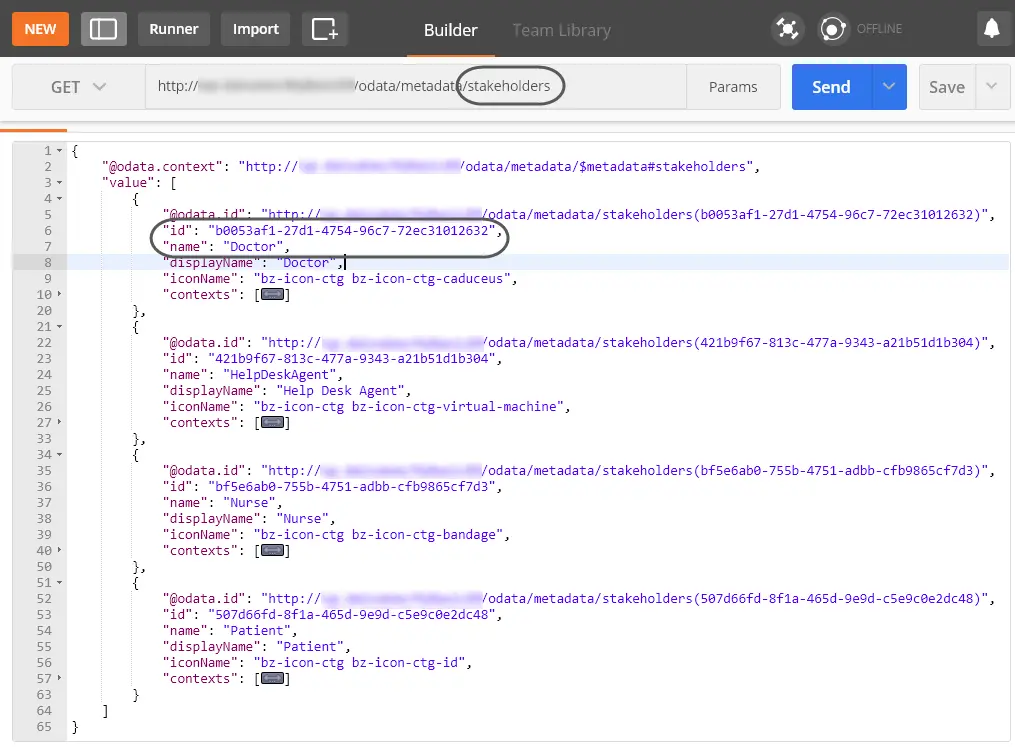Viewport: 1015px width, 747px height.
Task: Click the Patient id value on line 53
Action: [x=351, y=615]
